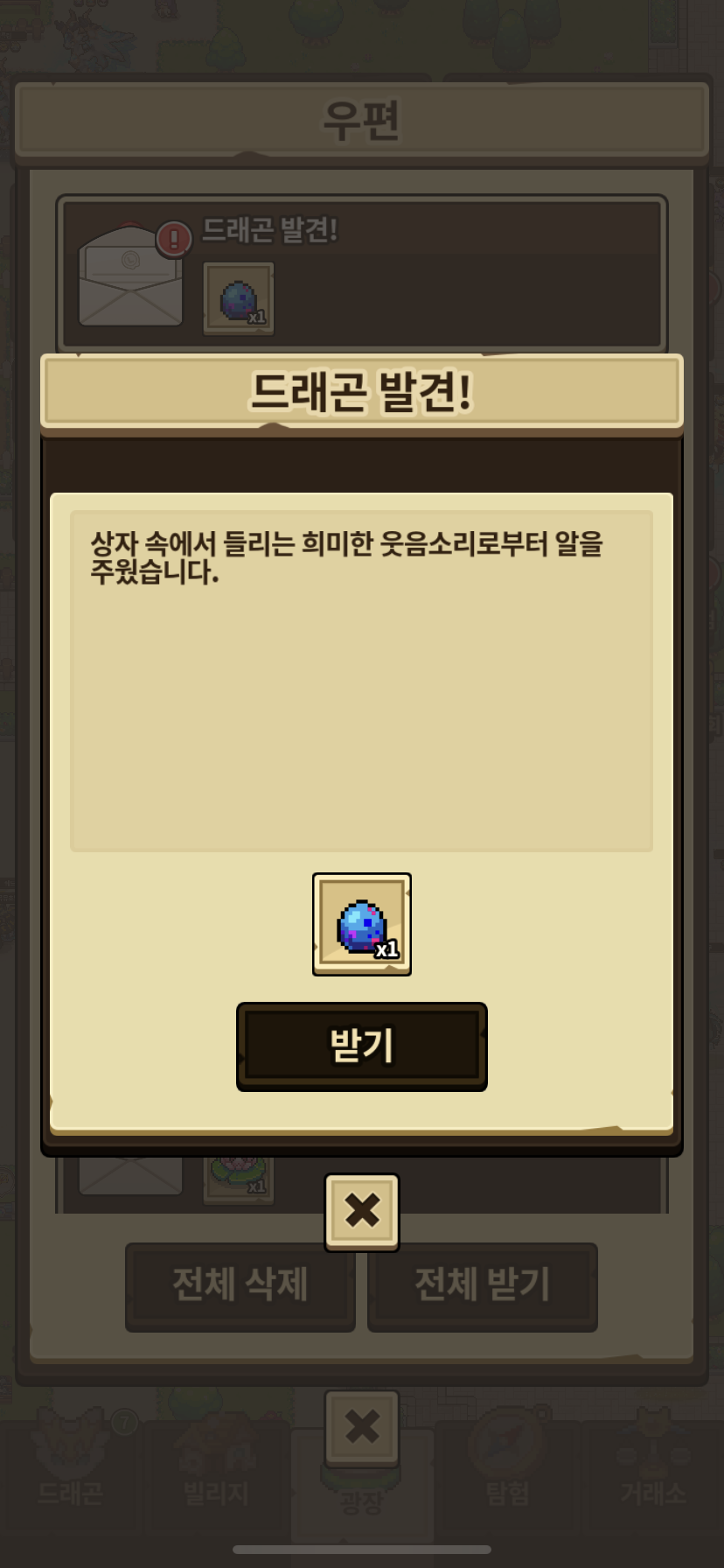Select the dark egg thumbnail in mail list

click(239, 299)
